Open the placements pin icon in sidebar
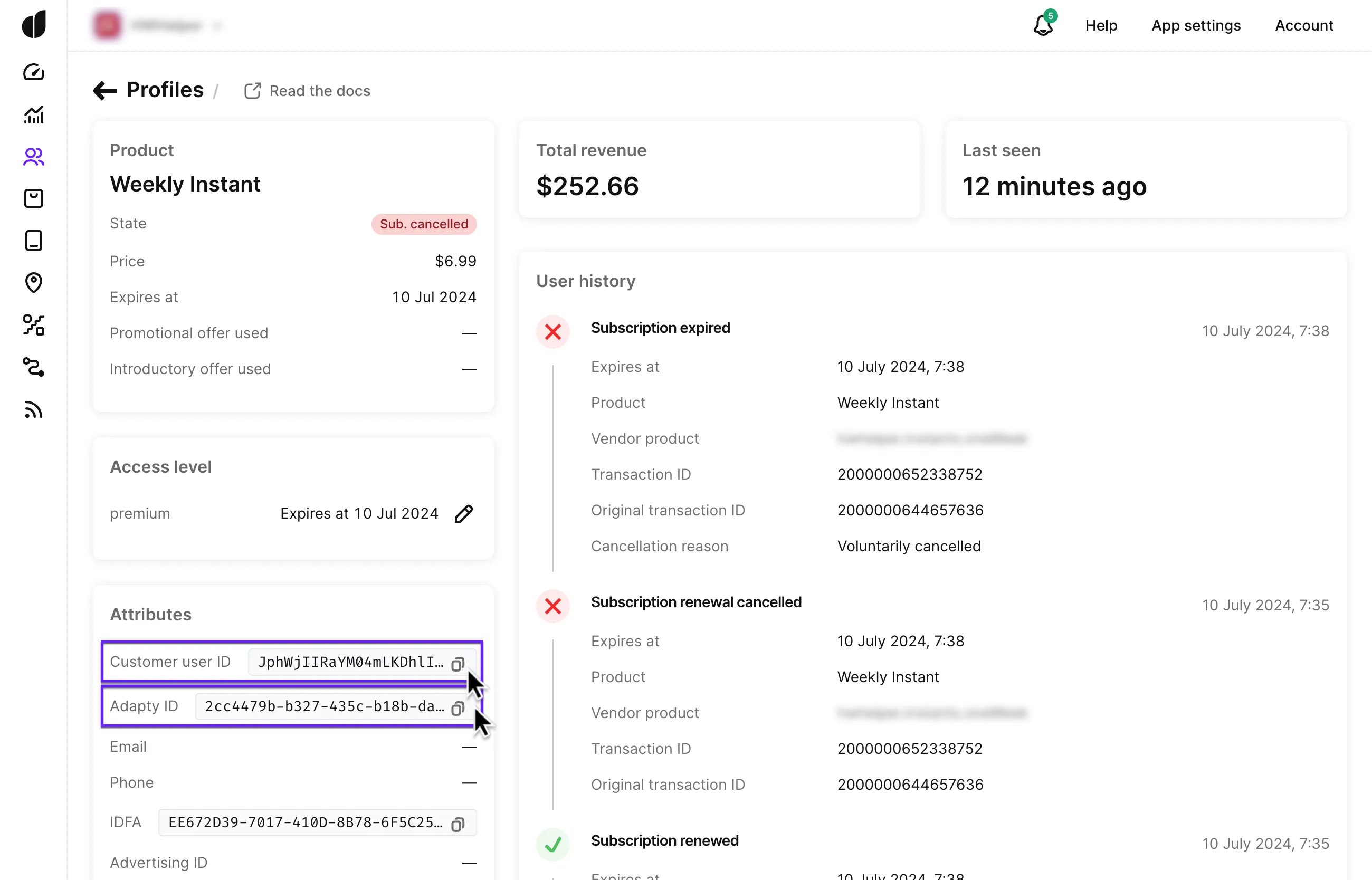The width and height of the screenshot is (1372, 880). coord(34,282)
